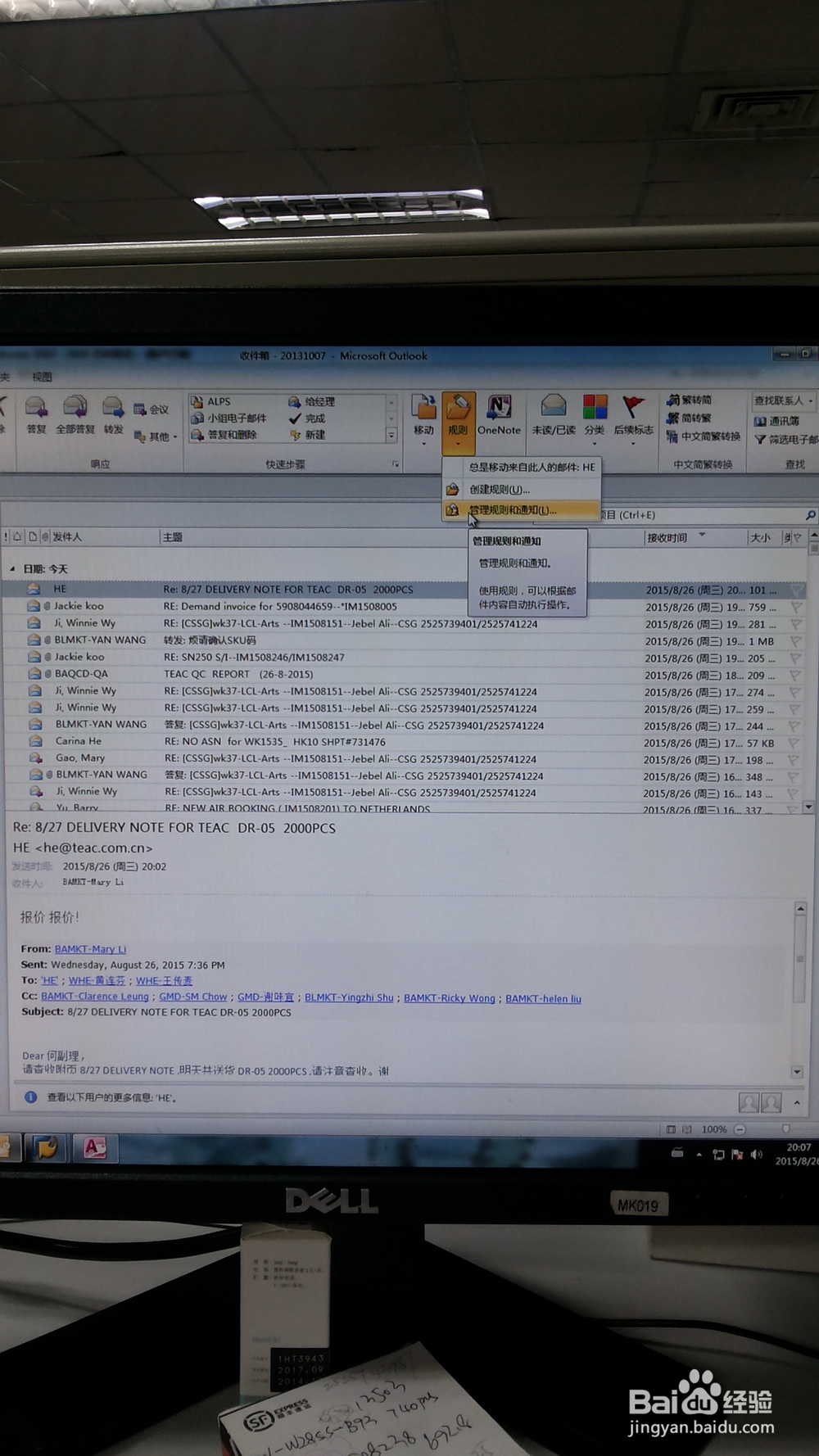Open the 分类 (Categorize) menu
819x1456 pixels.
click(x=595, y=418)
